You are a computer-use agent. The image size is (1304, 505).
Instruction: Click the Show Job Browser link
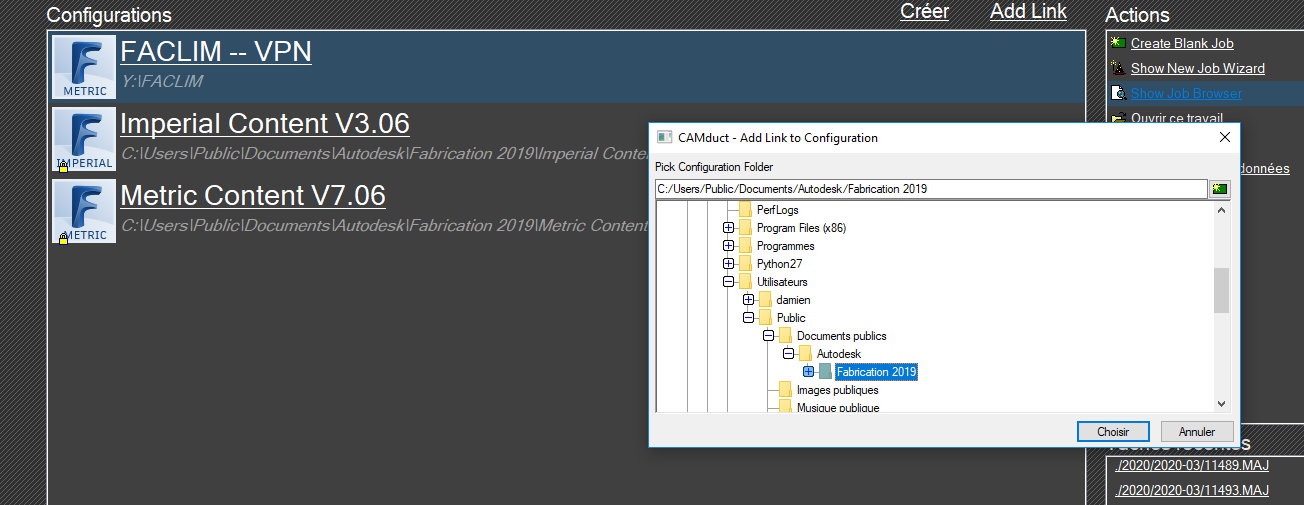coord(1186,93)
